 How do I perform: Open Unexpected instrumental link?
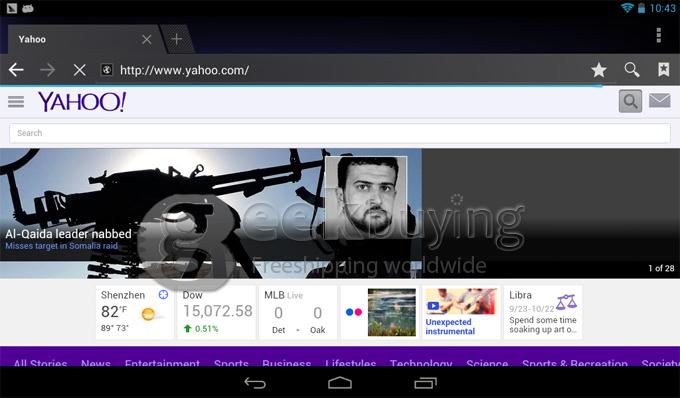point(450,326)
